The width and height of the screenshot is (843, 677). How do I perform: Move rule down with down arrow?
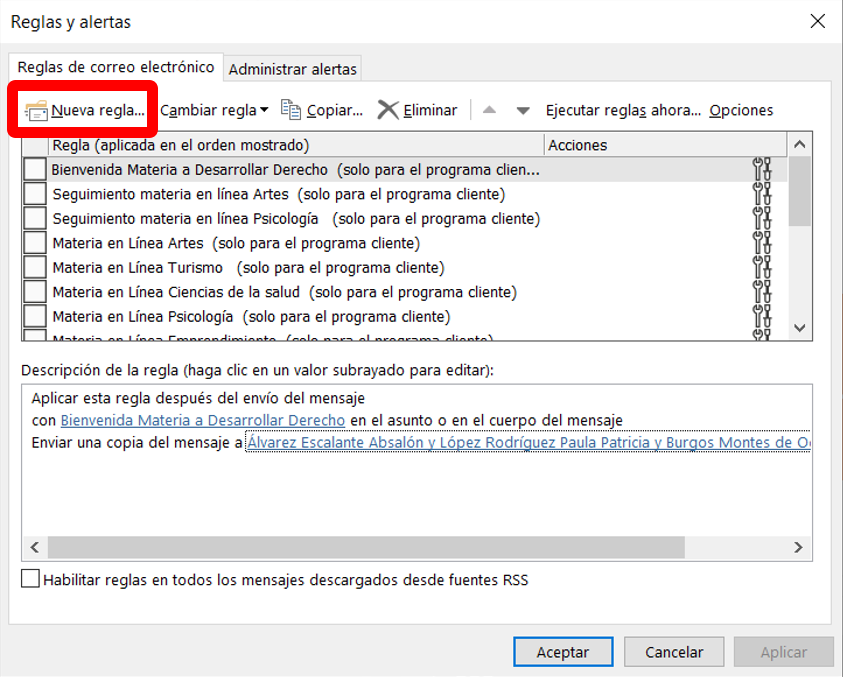click(x=522, y=110)
